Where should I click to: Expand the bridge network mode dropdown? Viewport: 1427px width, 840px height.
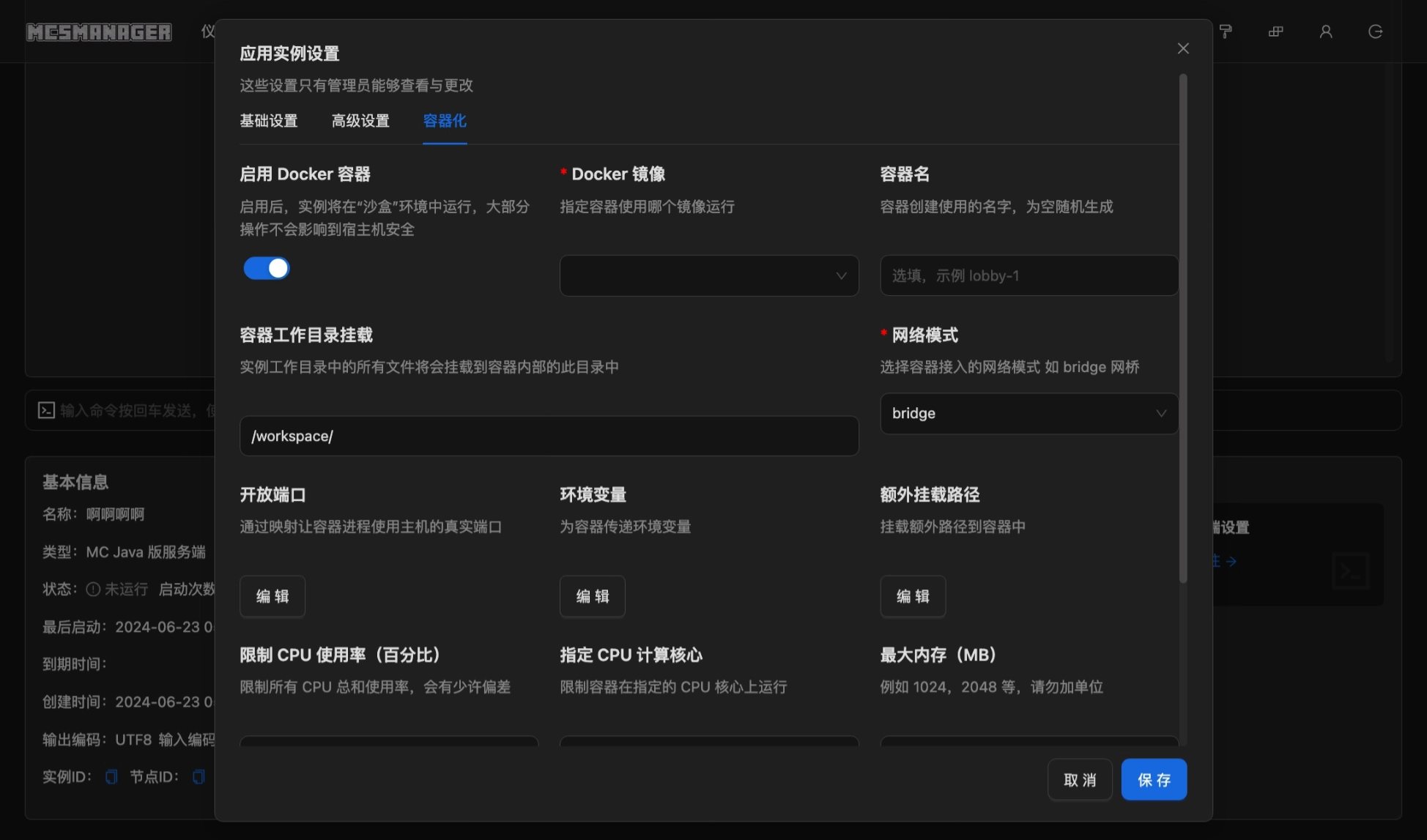pyautogui.click(x=1028, y=414)
